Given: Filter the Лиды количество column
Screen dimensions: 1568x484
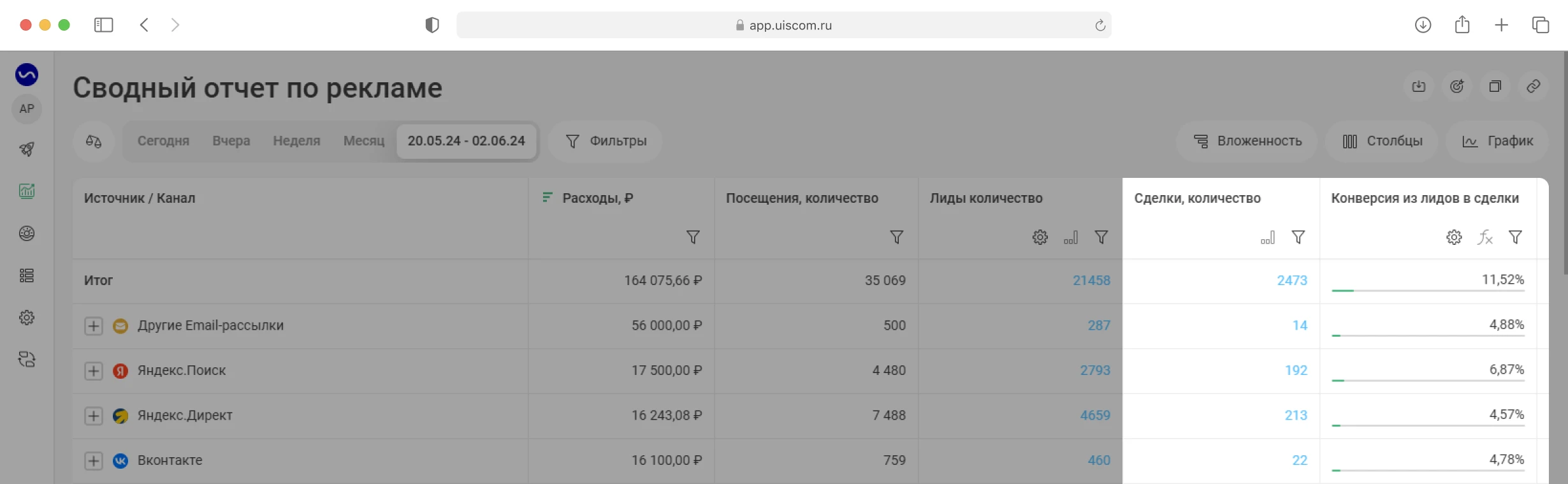Looking at the screenshot, I should point(1101,237).
